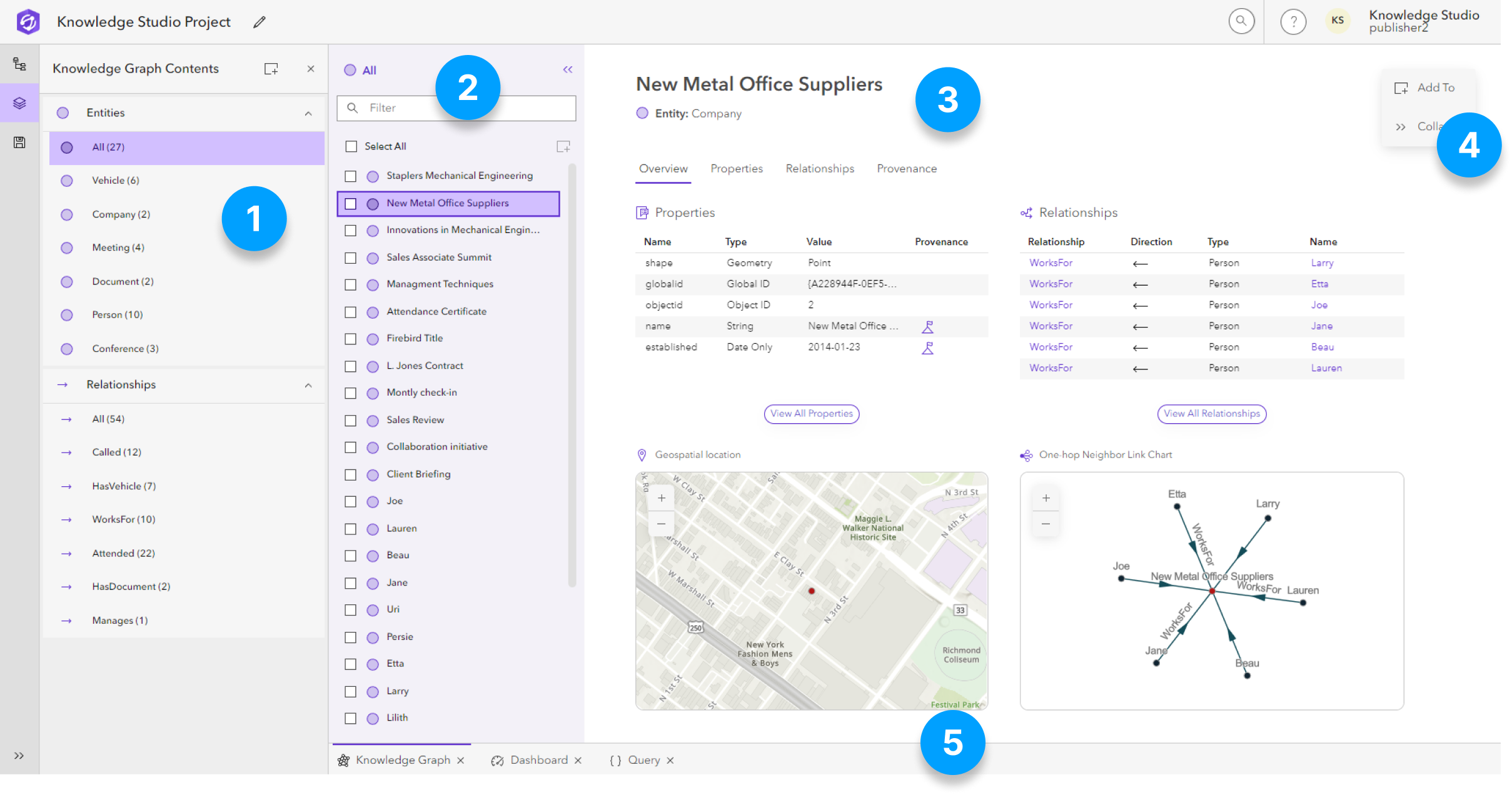
Task: Toggle the Select All checkbox in entity list
Action: 352,146
